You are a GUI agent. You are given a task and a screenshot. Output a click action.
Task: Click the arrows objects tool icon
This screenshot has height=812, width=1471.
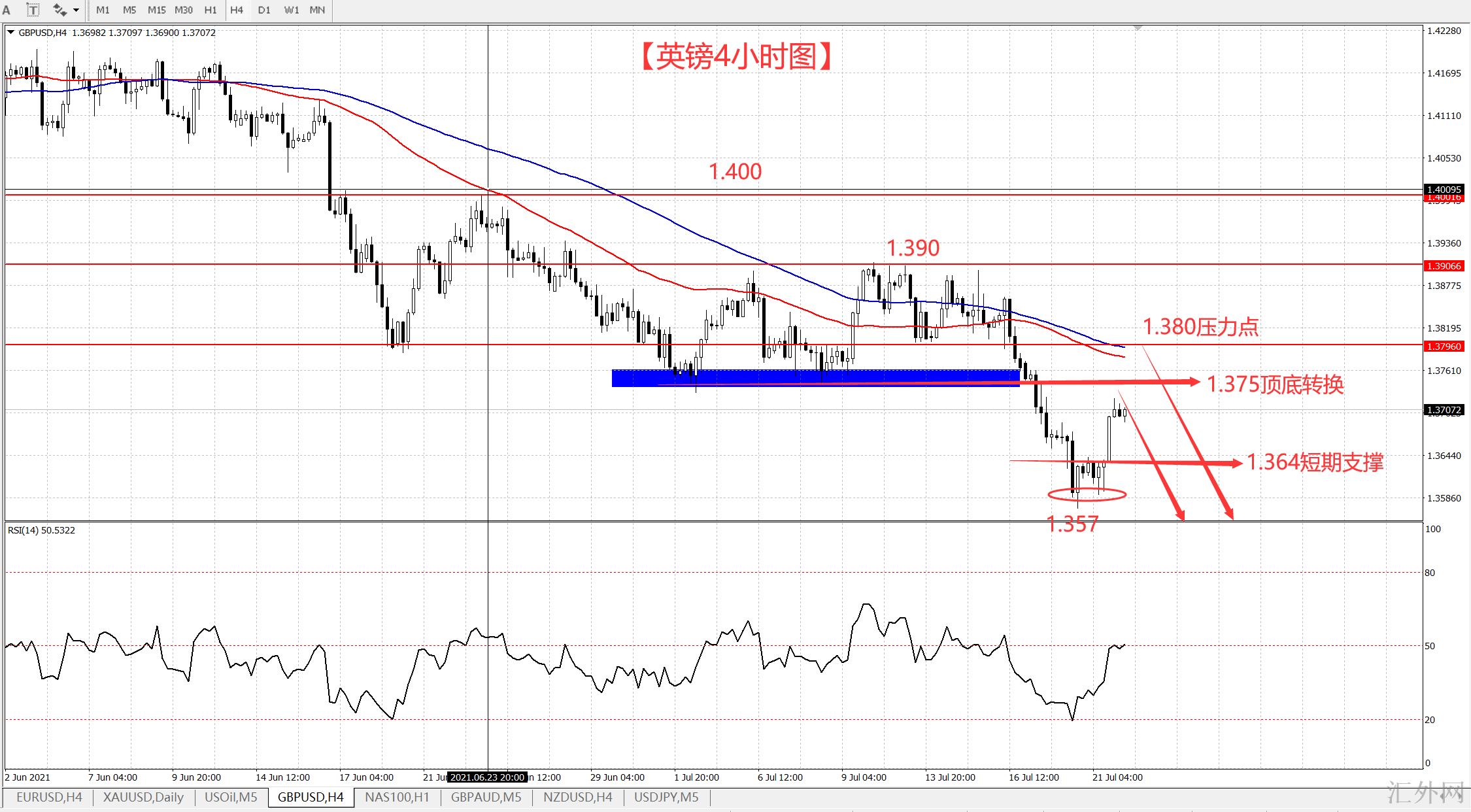tap(59, 10)
